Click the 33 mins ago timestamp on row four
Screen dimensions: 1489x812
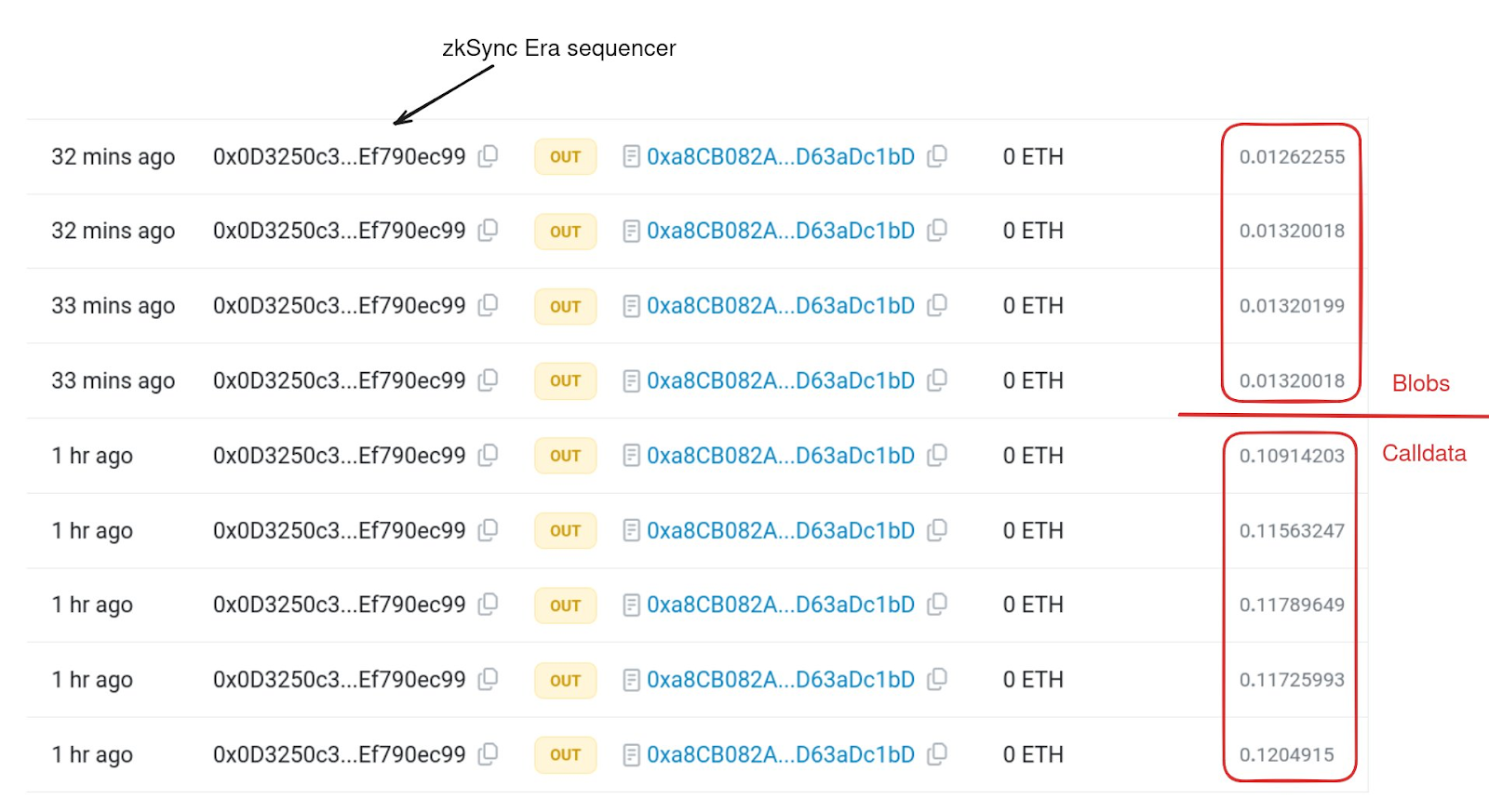tap(113, 379)
